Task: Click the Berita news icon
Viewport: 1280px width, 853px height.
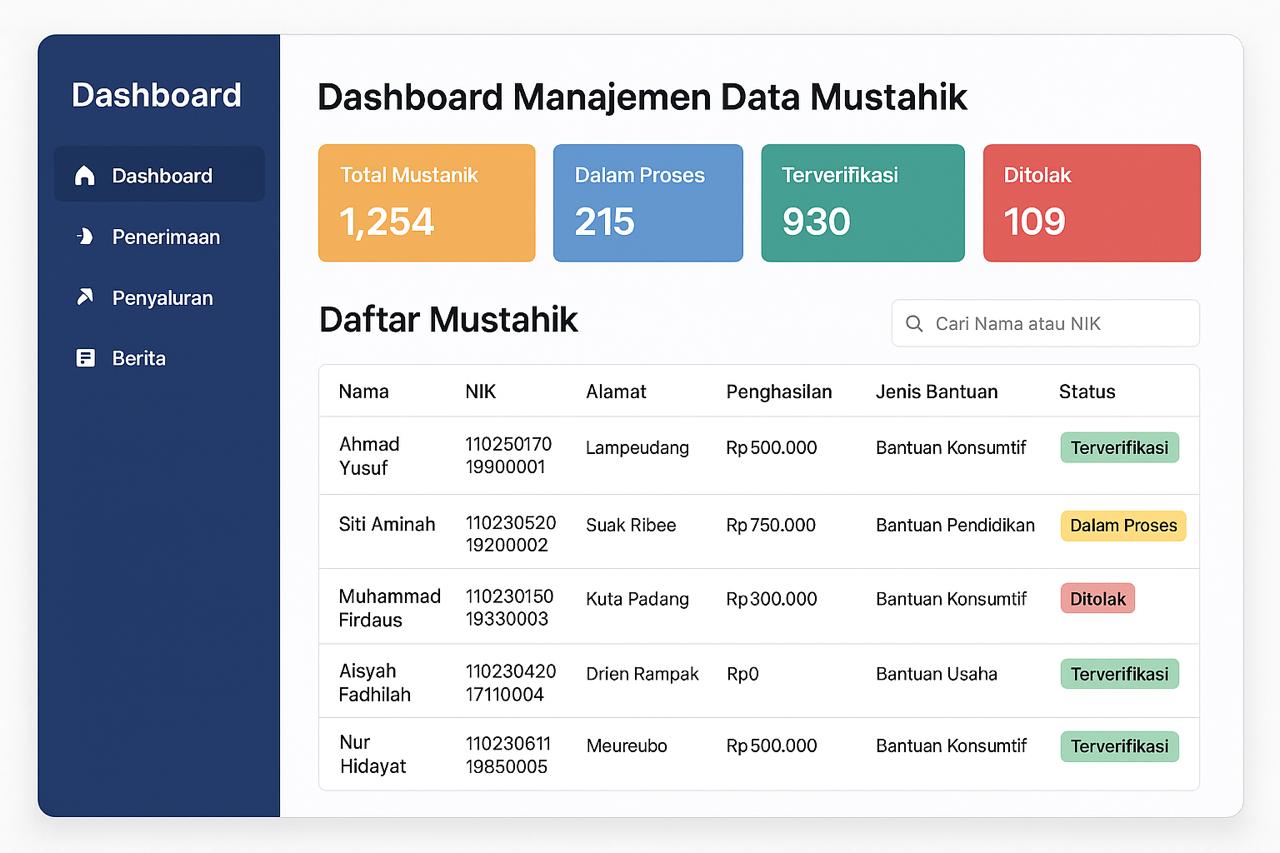Action: point(85,358)
